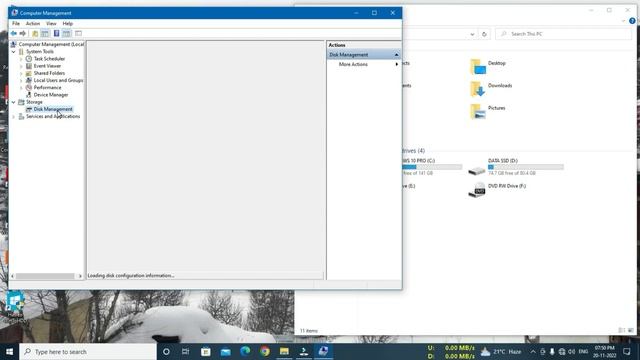Open File Explorer help icon

[632, 21]
